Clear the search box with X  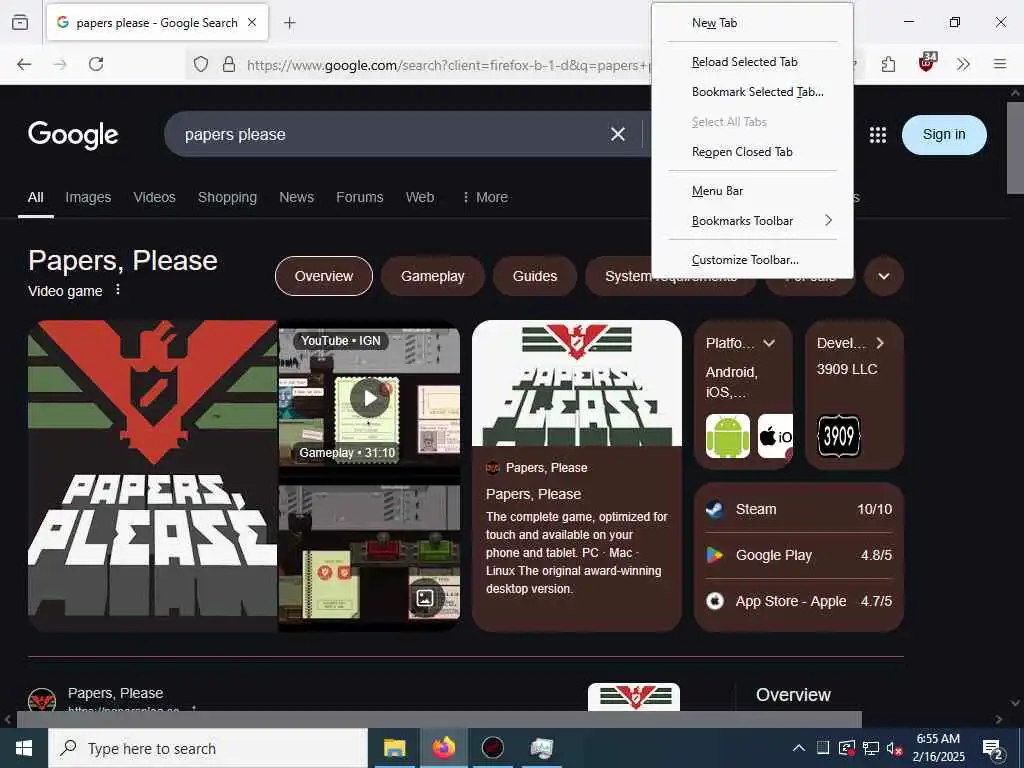618,135
